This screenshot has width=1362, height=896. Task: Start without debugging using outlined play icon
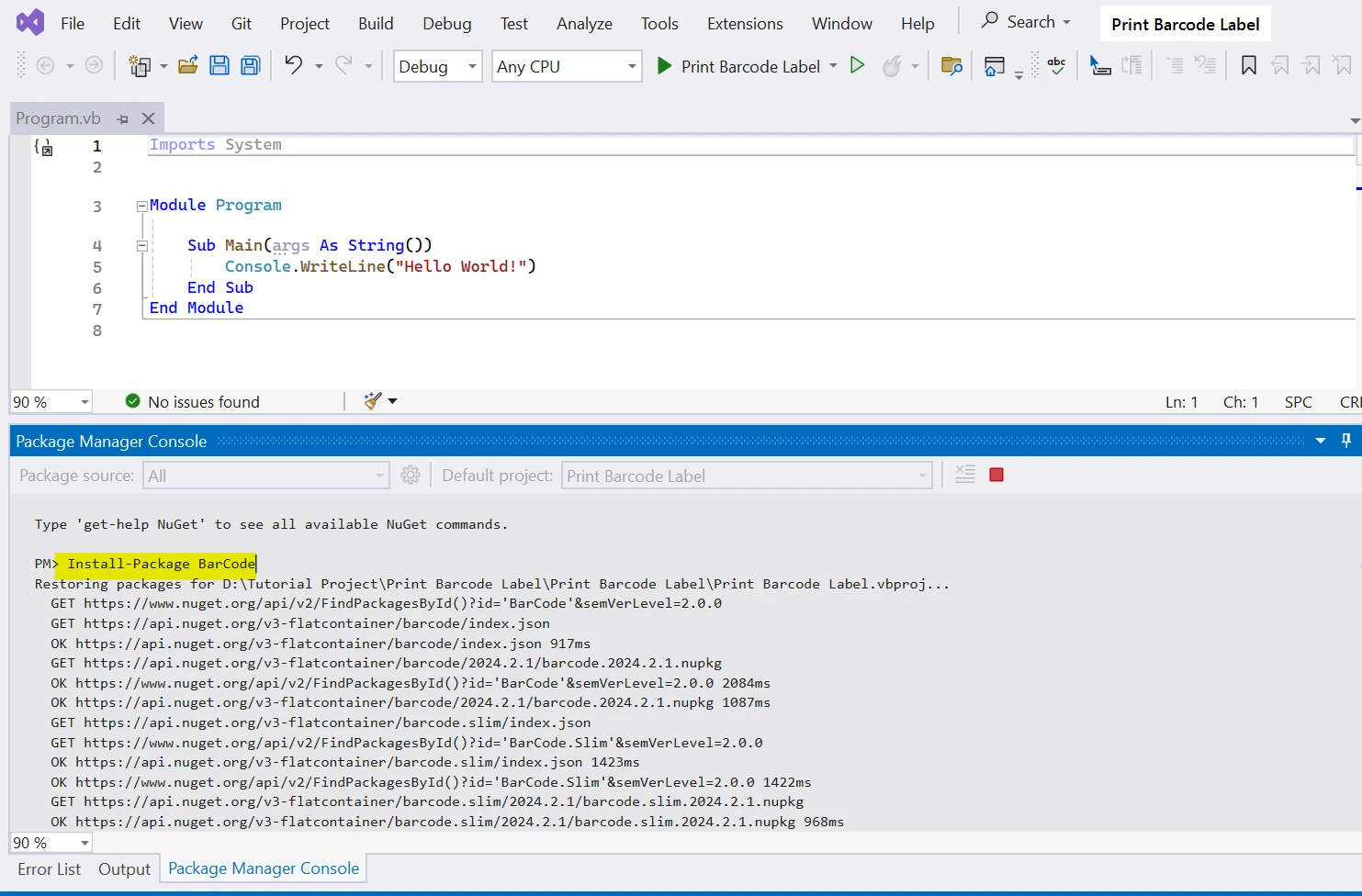point(857,65)
